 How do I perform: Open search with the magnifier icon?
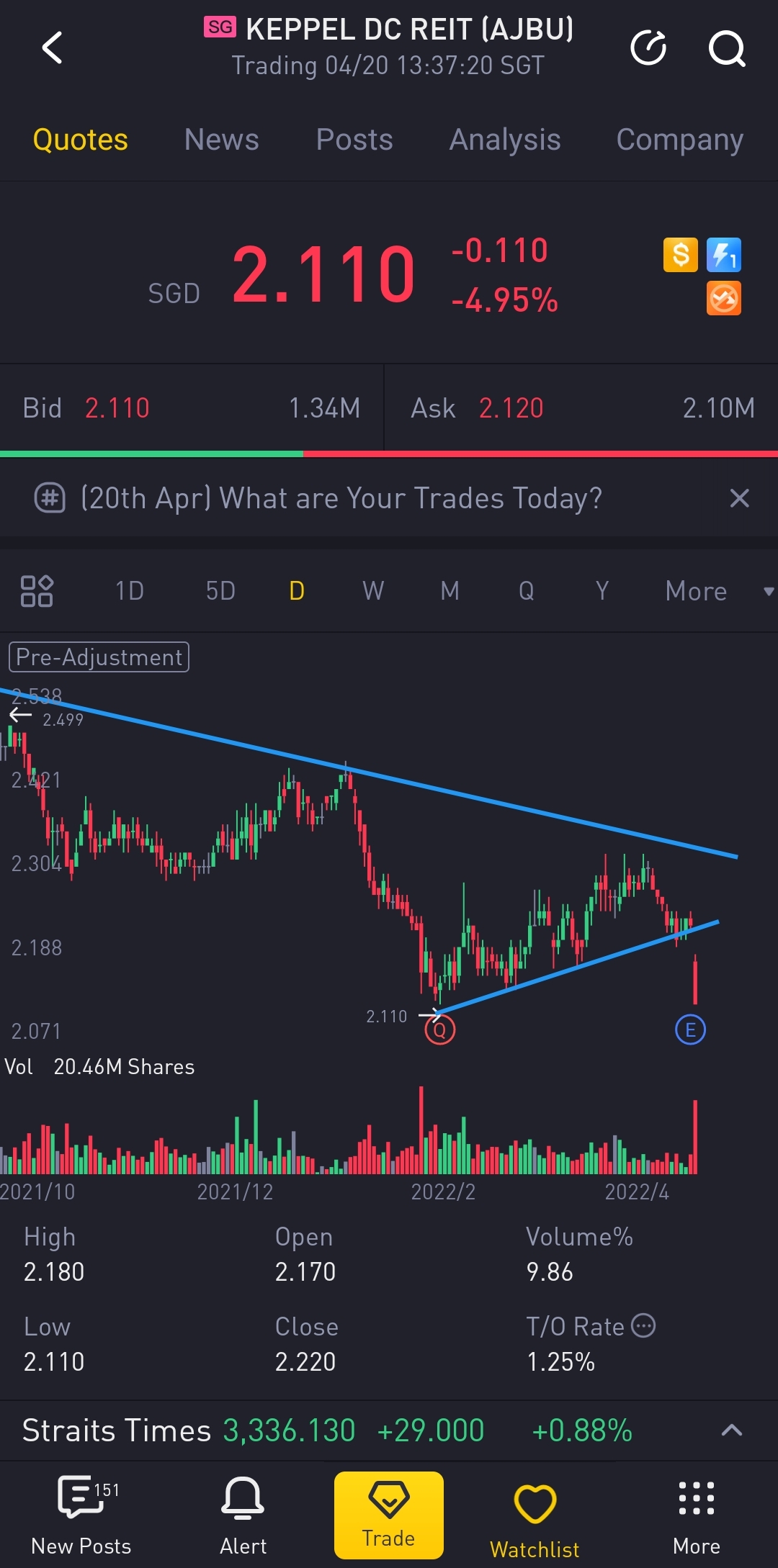[x=727, y=48]
